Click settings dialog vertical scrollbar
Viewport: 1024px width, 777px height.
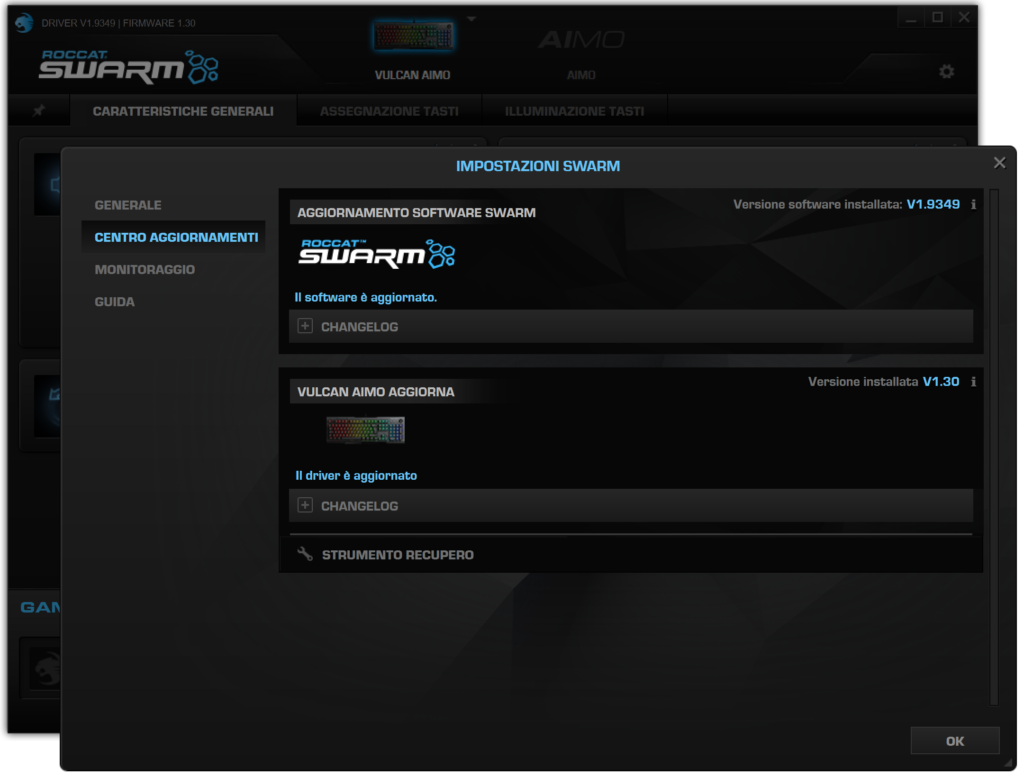pyautogui.click(x=993, y=447)
